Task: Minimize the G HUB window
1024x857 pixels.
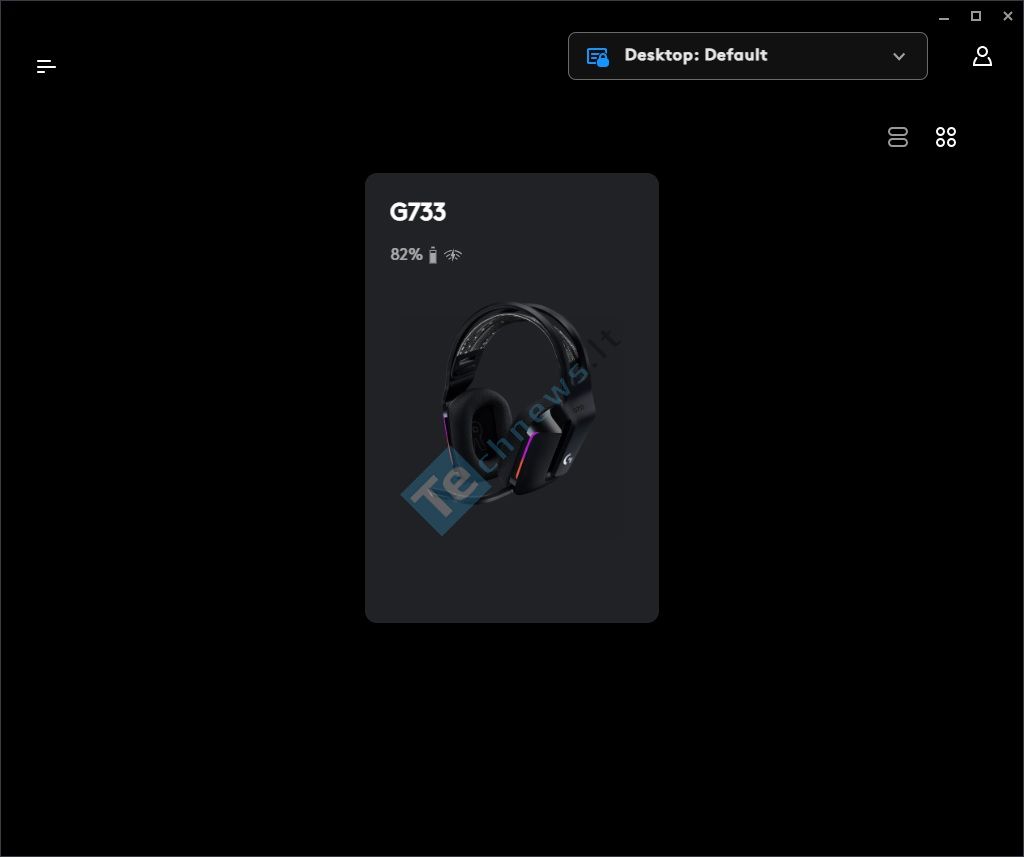Action: click(x=944, y=18)
